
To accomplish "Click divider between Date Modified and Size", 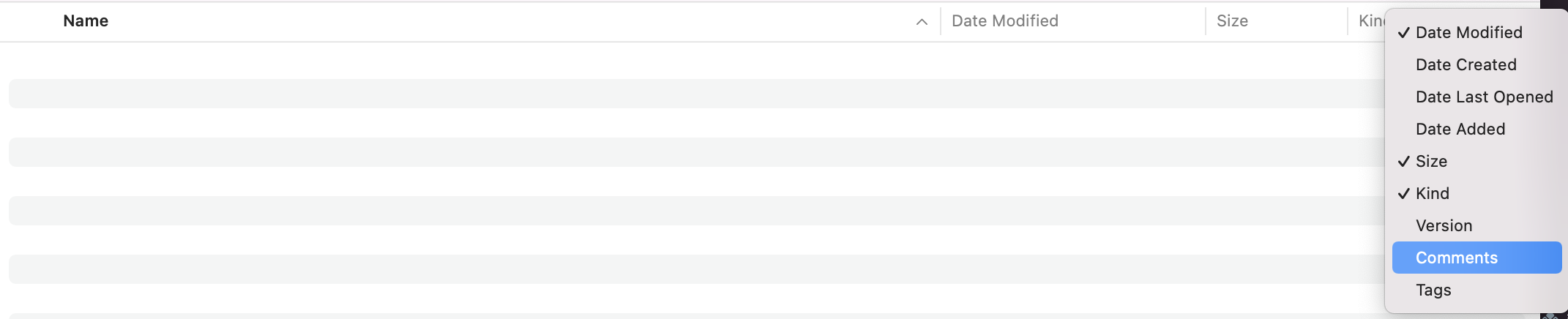I will click(1206, 21).
